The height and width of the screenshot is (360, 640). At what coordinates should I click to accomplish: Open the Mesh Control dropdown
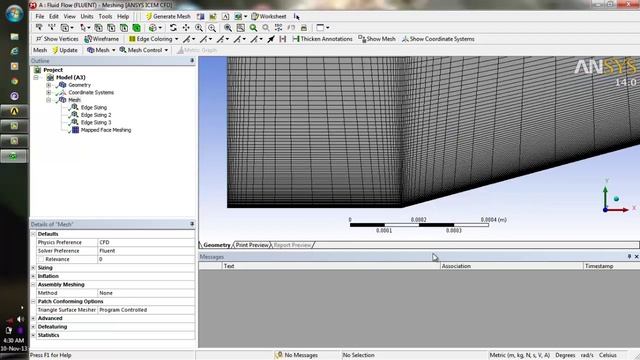[144, 50]
